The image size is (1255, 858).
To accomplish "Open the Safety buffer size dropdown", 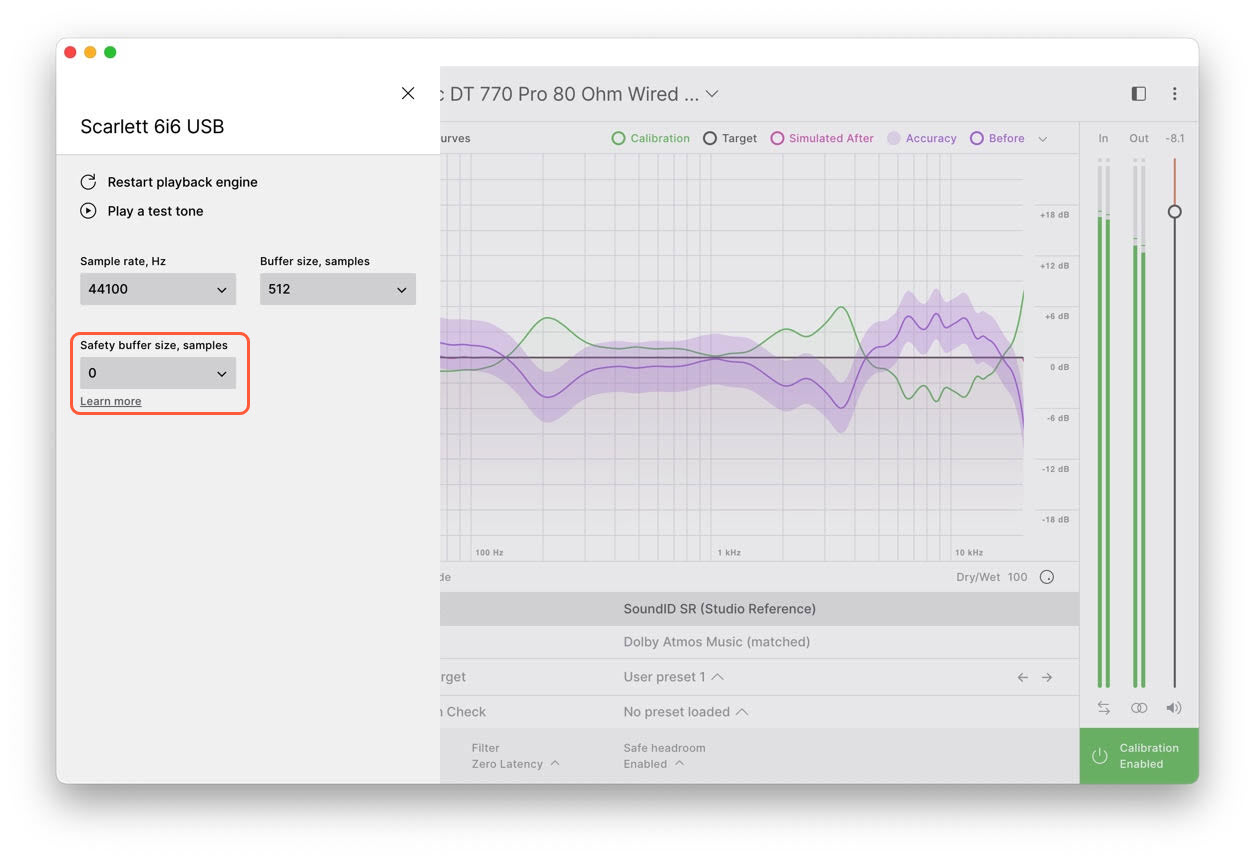I will [158, 373].
